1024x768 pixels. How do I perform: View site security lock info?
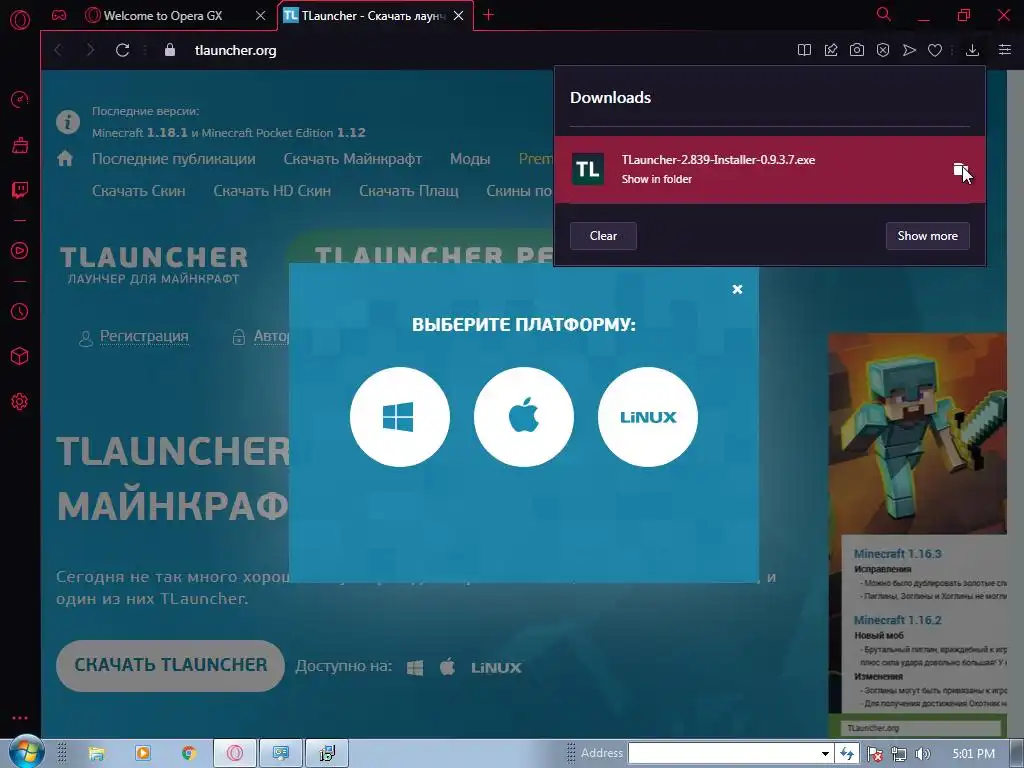click(x=170, y=50)
